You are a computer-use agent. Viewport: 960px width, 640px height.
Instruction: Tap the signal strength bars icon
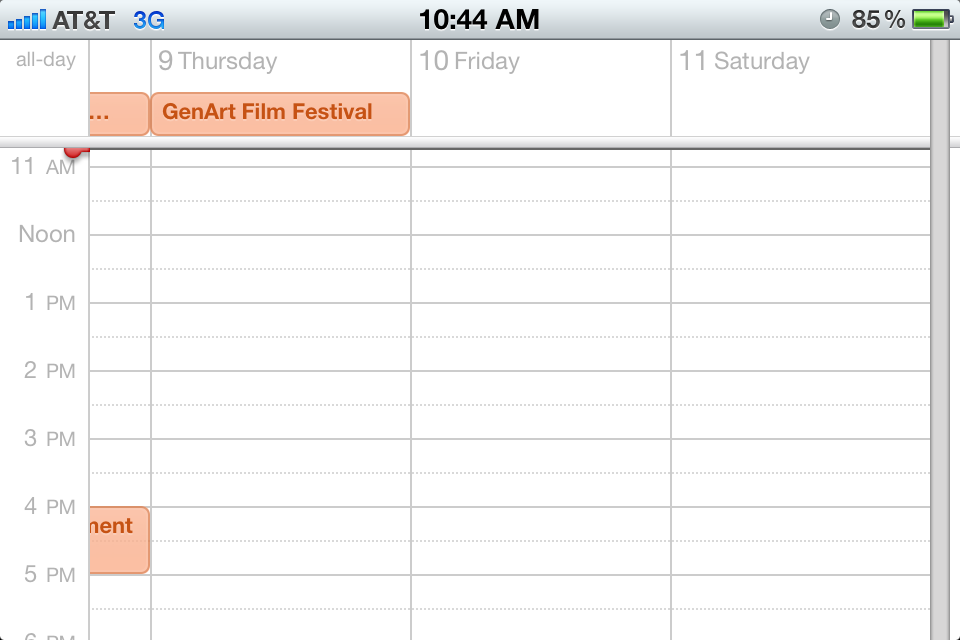[x=27, y=19]
